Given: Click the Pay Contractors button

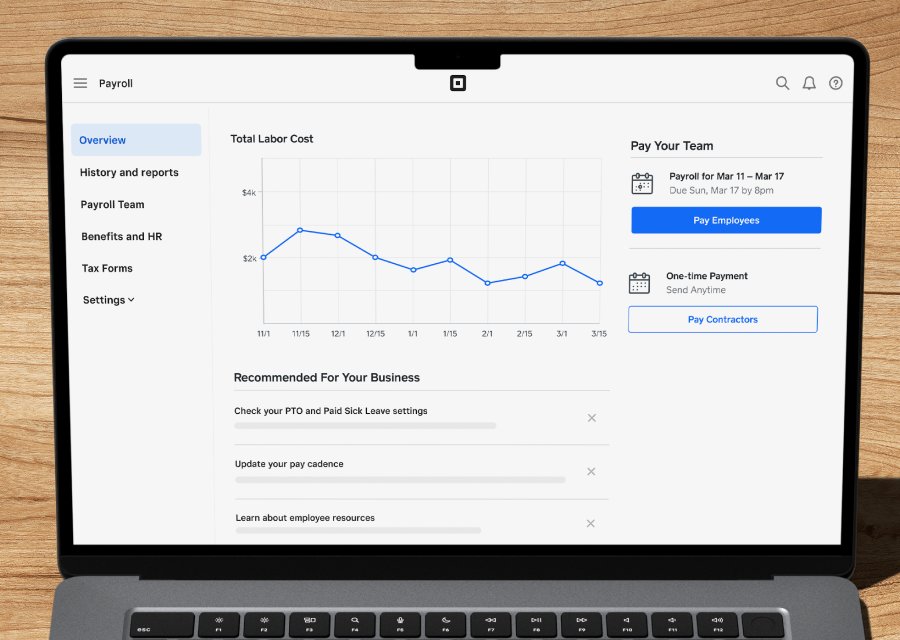Looking at the screenshot, I should (723, 319).
